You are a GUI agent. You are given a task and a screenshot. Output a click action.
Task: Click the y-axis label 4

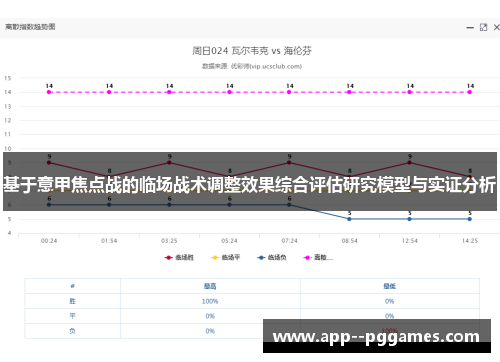point(9,233)
